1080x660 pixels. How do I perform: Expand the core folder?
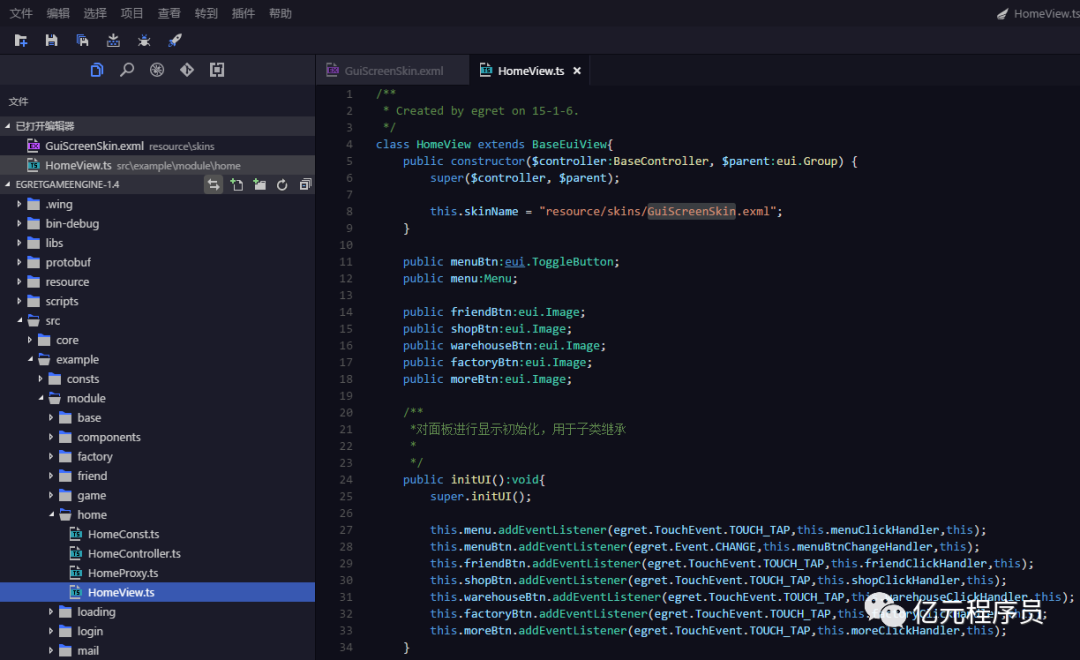[30, 340]
